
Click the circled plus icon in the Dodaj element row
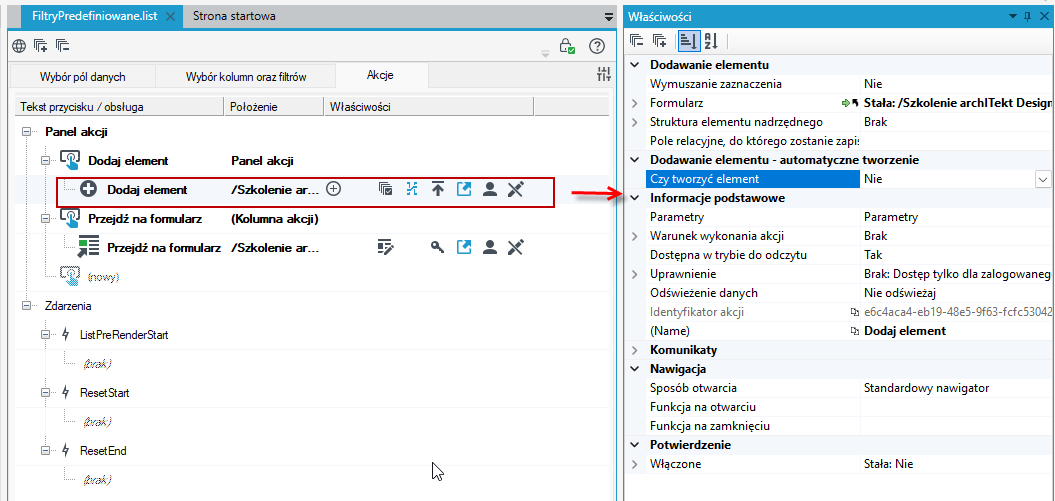pos(333,190)
